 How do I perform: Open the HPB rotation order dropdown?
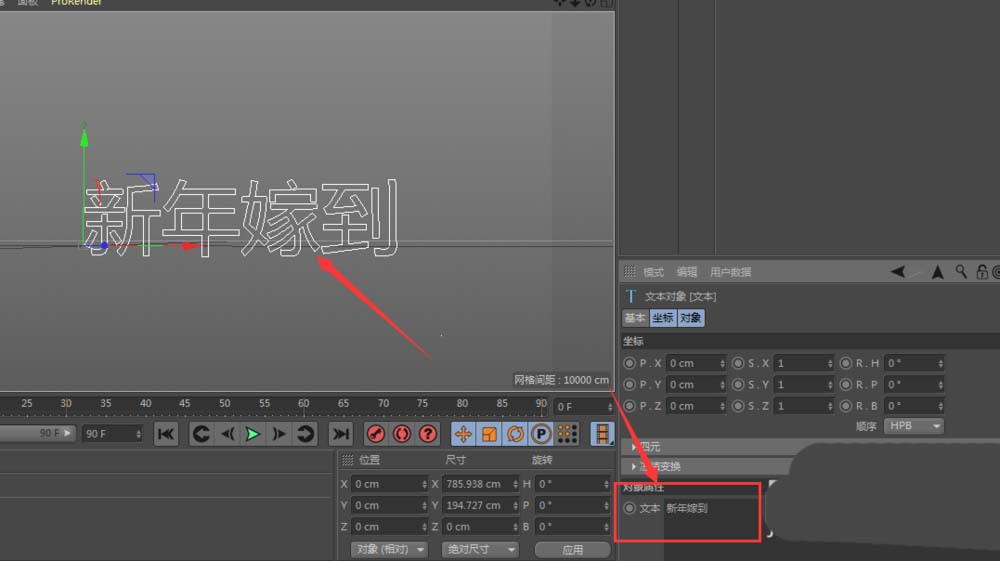coord(914,426)
